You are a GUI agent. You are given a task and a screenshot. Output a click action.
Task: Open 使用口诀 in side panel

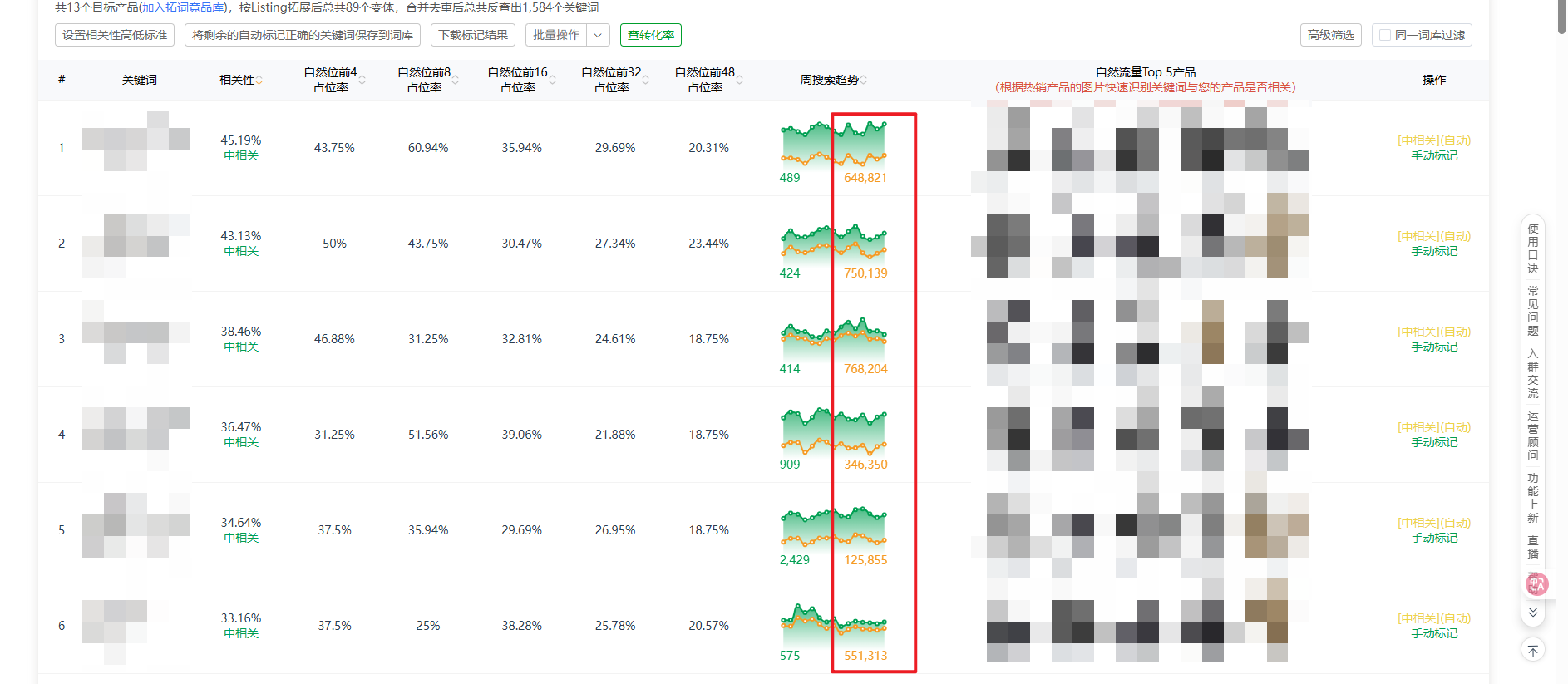pyautogui.click(x=1533, y=249)
